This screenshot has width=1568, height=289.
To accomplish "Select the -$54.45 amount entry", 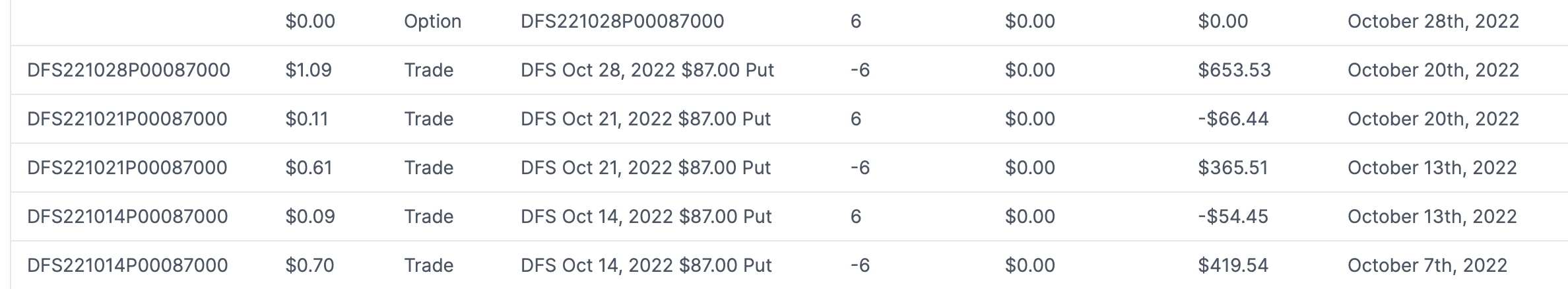I will (x=1233, y=216).
